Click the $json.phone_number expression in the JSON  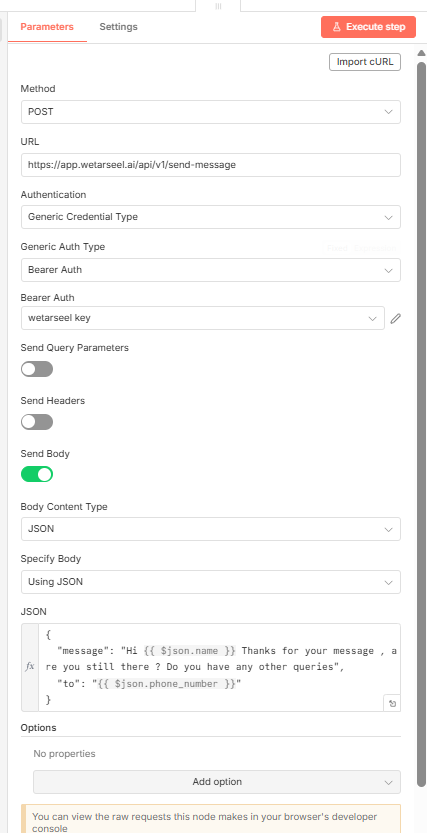coord(167,684)
